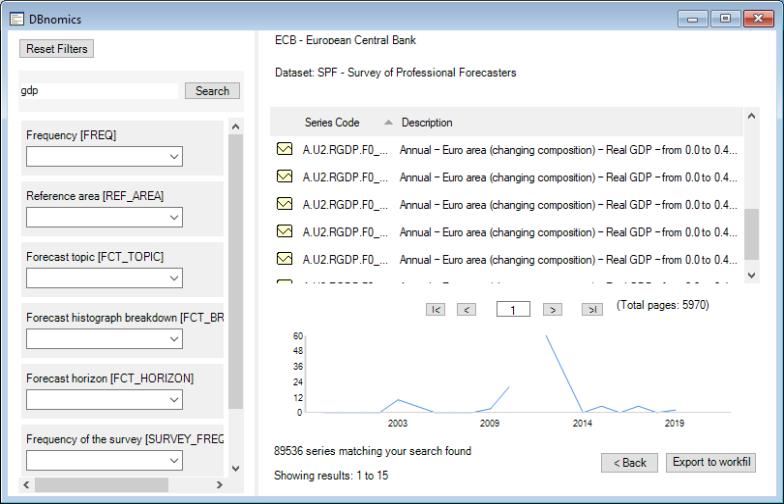Expand the Forecast histograph breakdown dropdown
Image resolution: width=784 pixels, height=504 pixels.
pyautogui.click(x=105, y=339)
